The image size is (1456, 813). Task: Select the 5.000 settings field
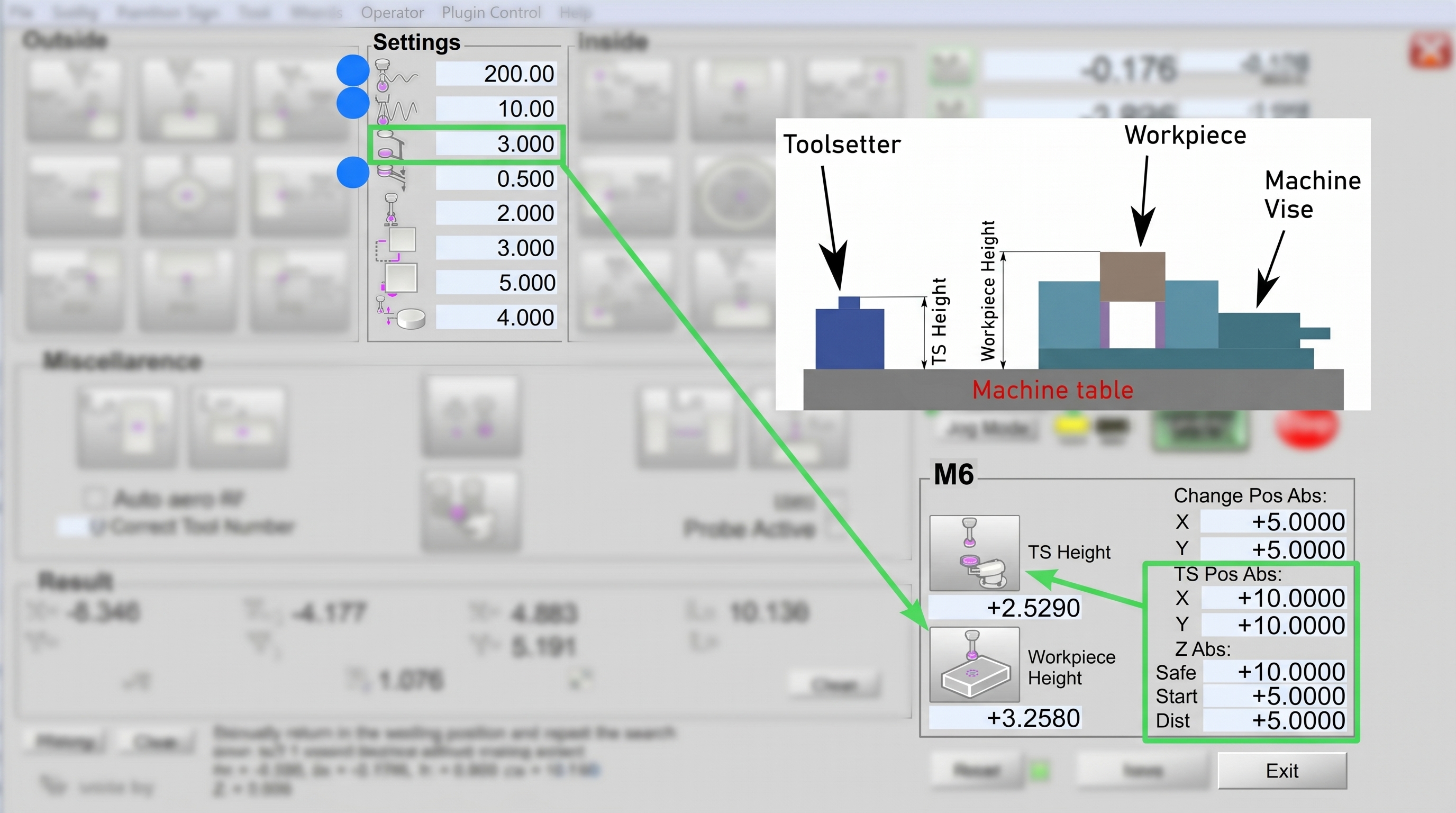[496, 283]
